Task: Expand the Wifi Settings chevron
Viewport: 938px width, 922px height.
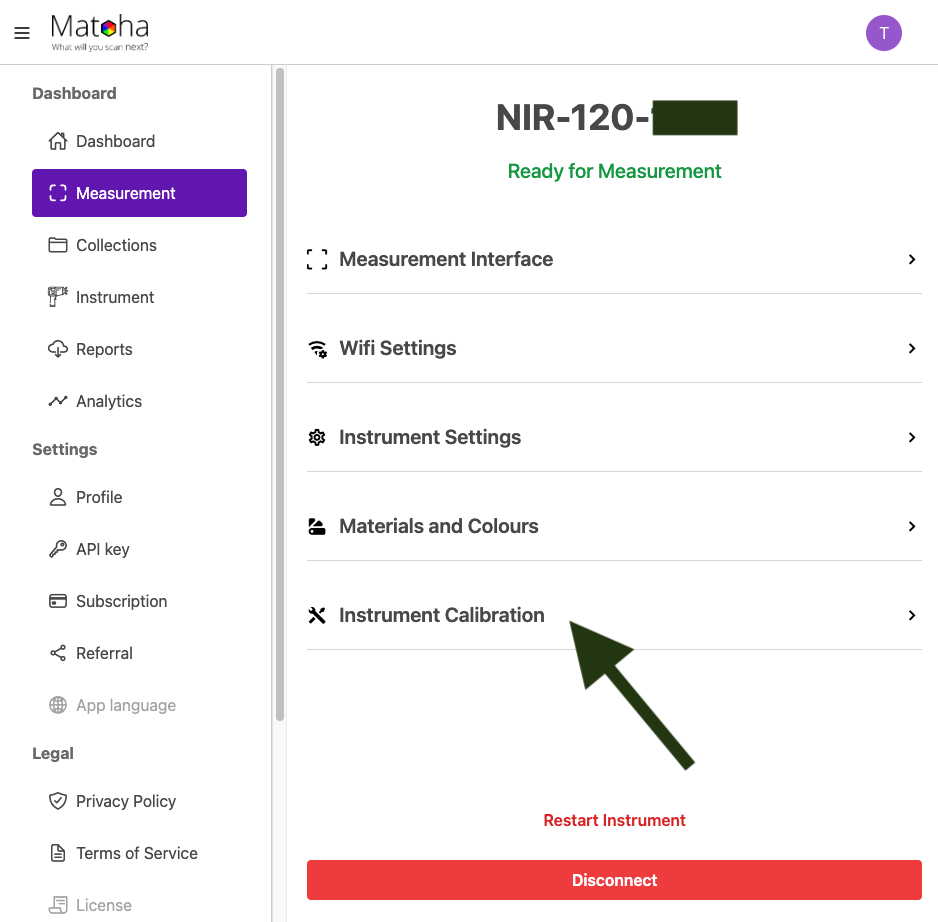Action: pos(911,348)
